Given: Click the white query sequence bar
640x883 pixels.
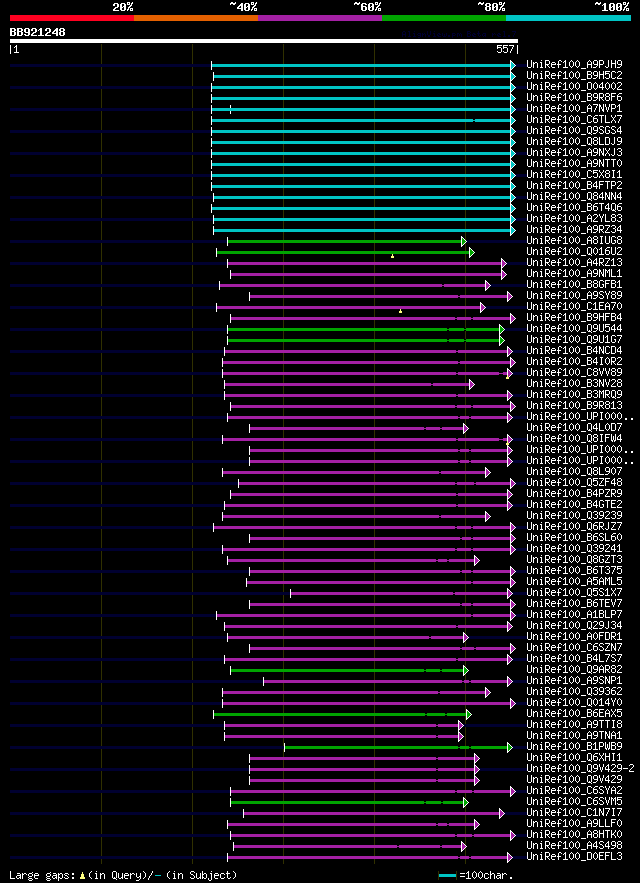Looking at the screenshot, I should [x=264, y=41].
